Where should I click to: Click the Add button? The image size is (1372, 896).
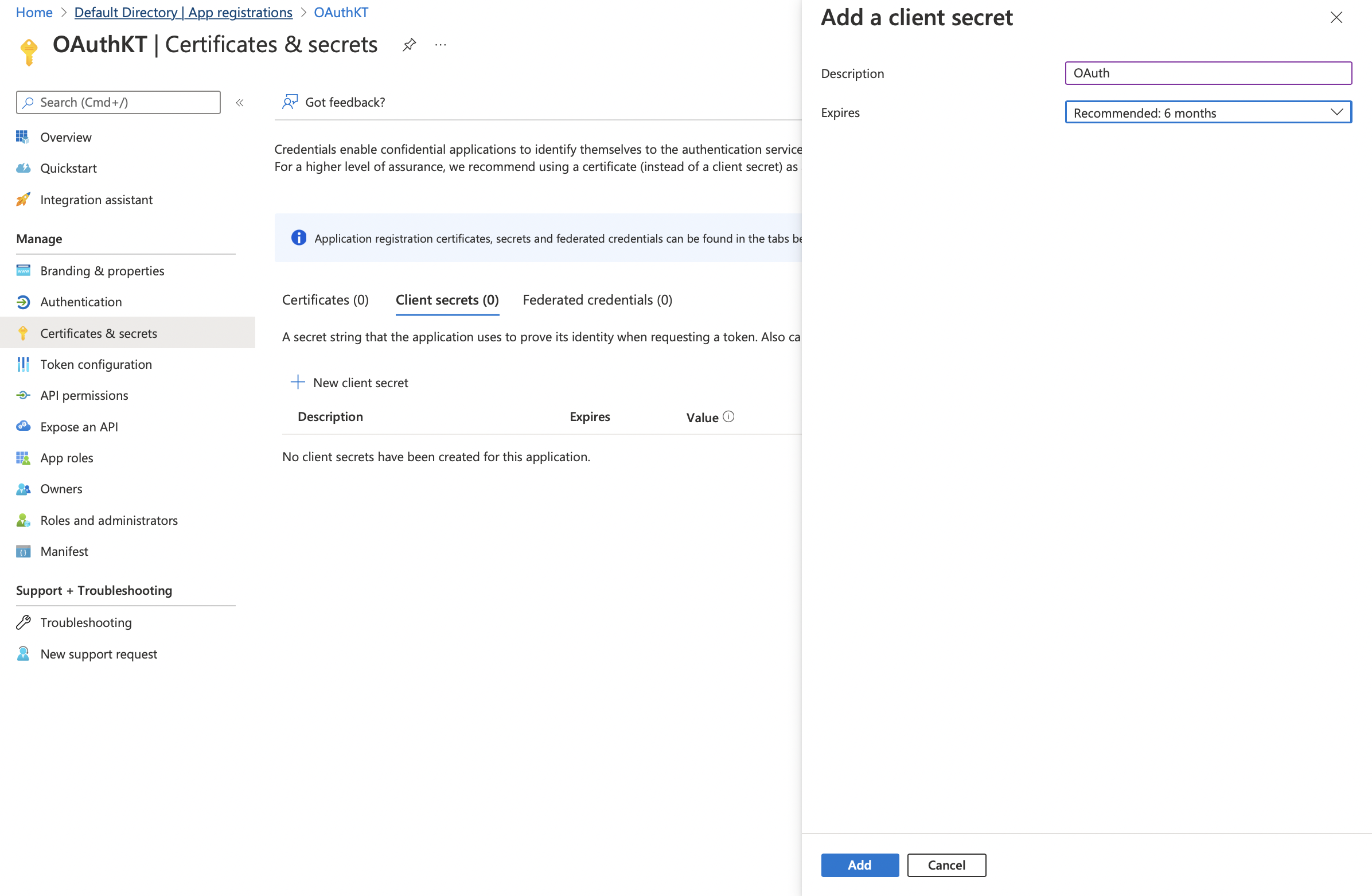860,864
